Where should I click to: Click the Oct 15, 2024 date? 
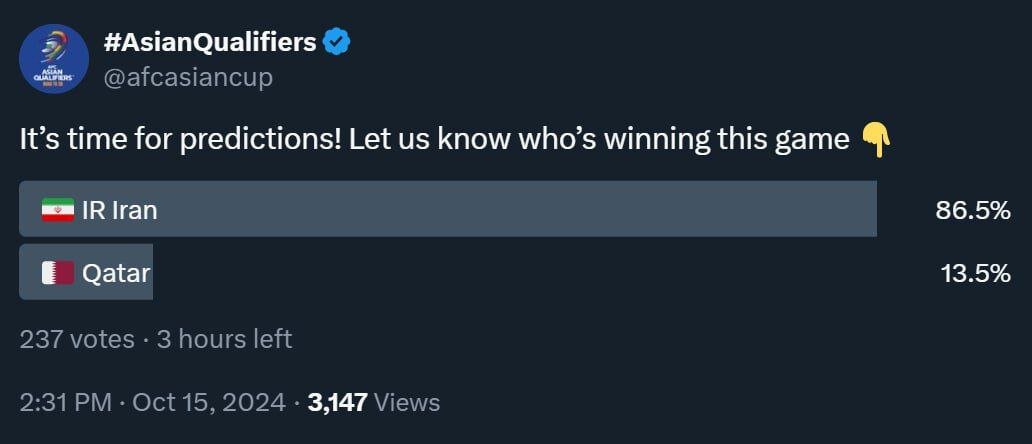pos(210,402)
